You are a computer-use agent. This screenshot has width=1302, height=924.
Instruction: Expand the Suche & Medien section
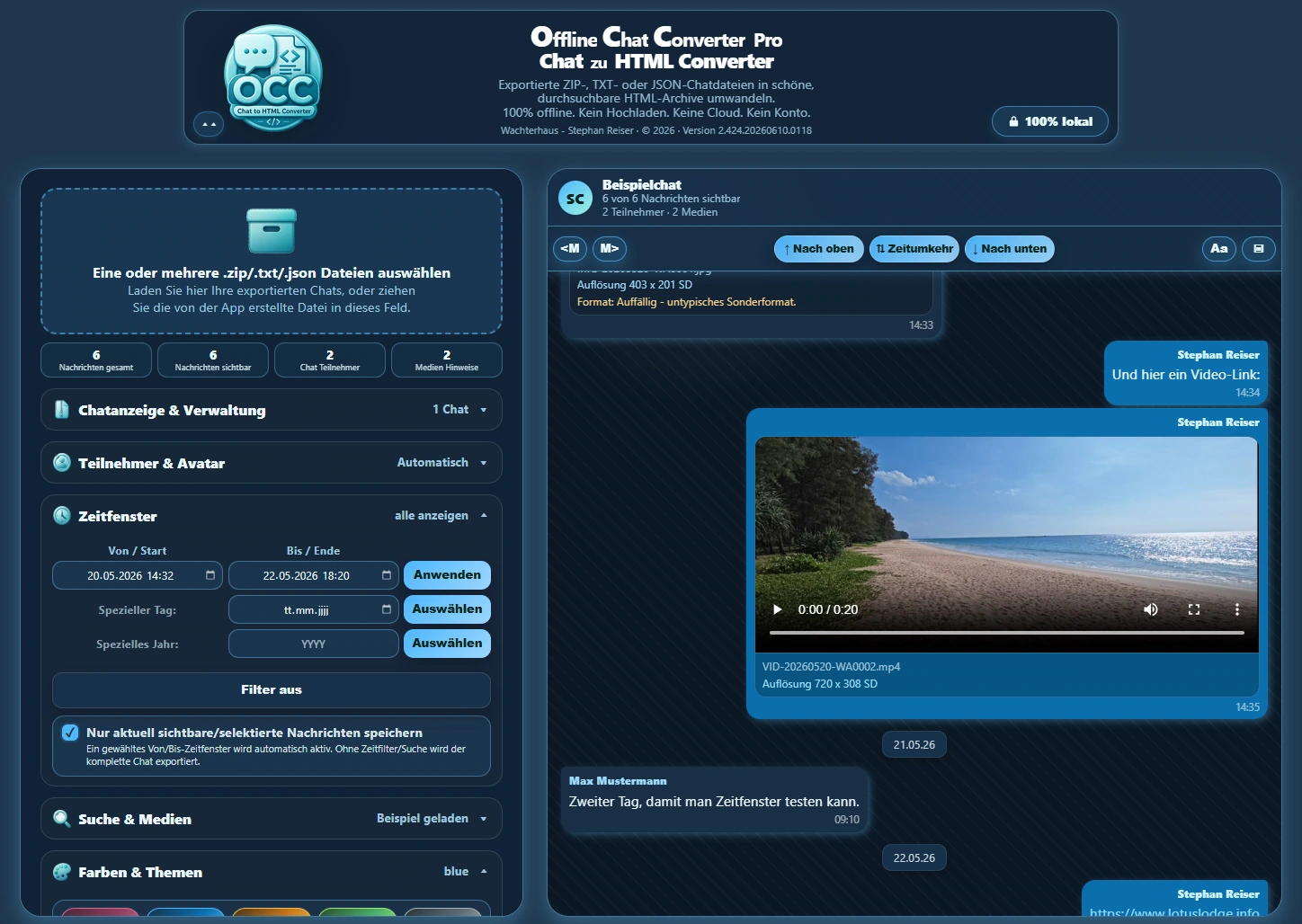(x=272, y=819)
